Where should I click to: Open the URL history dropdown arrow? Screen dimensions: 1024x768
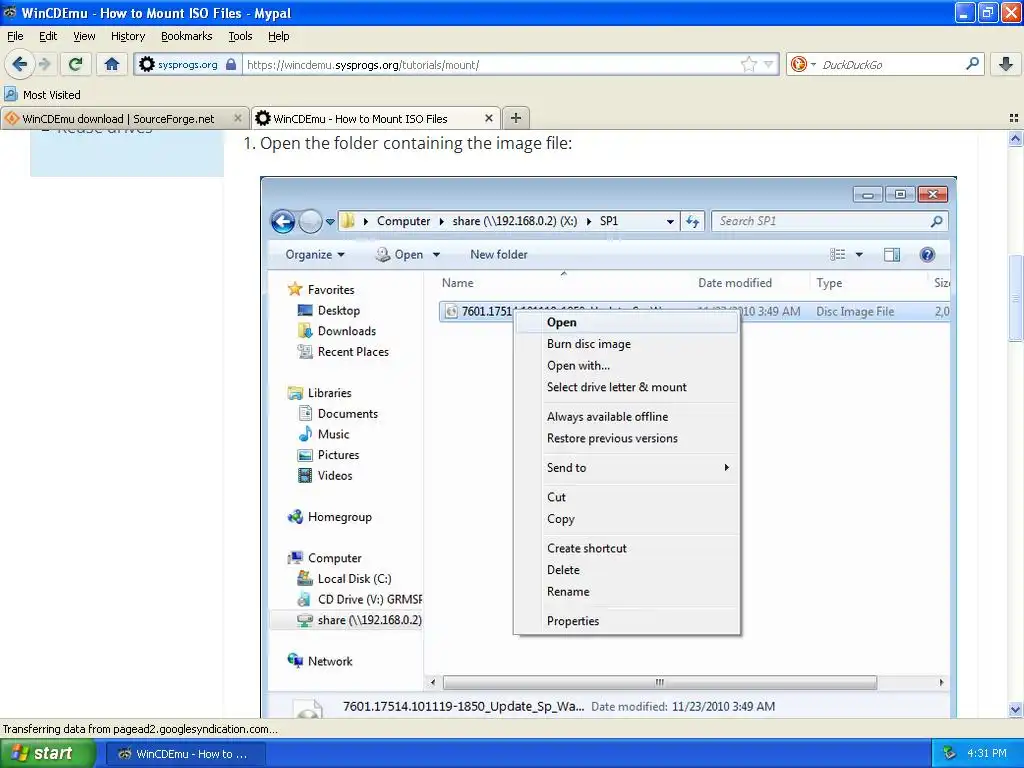[x=769, y=64]
